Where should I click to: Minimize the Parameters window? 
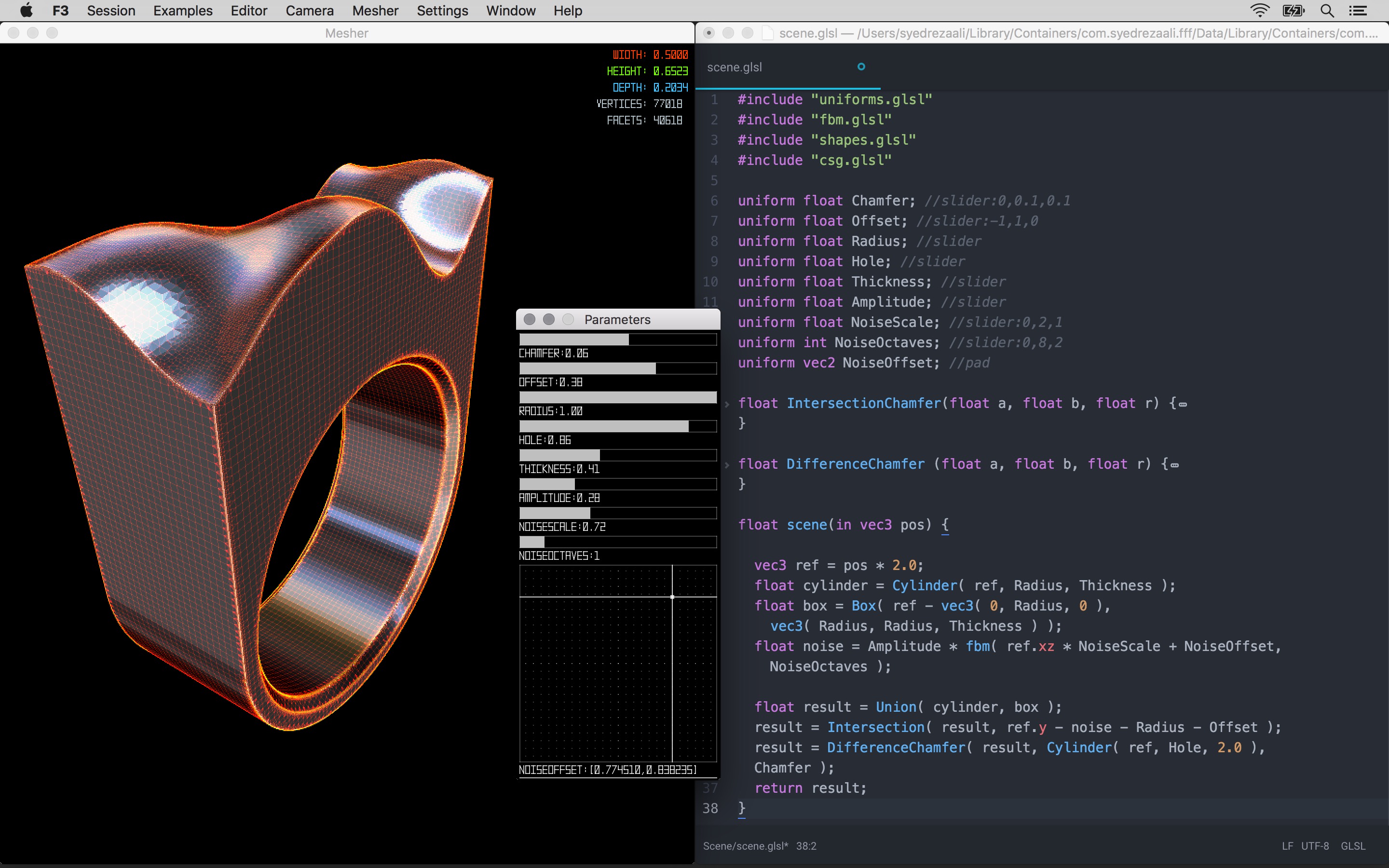549,319
